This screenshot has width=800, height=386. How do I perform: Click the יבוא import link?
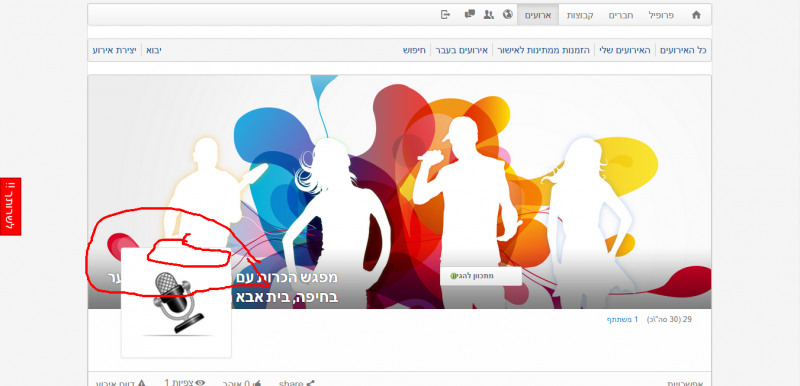coord(154,50)
